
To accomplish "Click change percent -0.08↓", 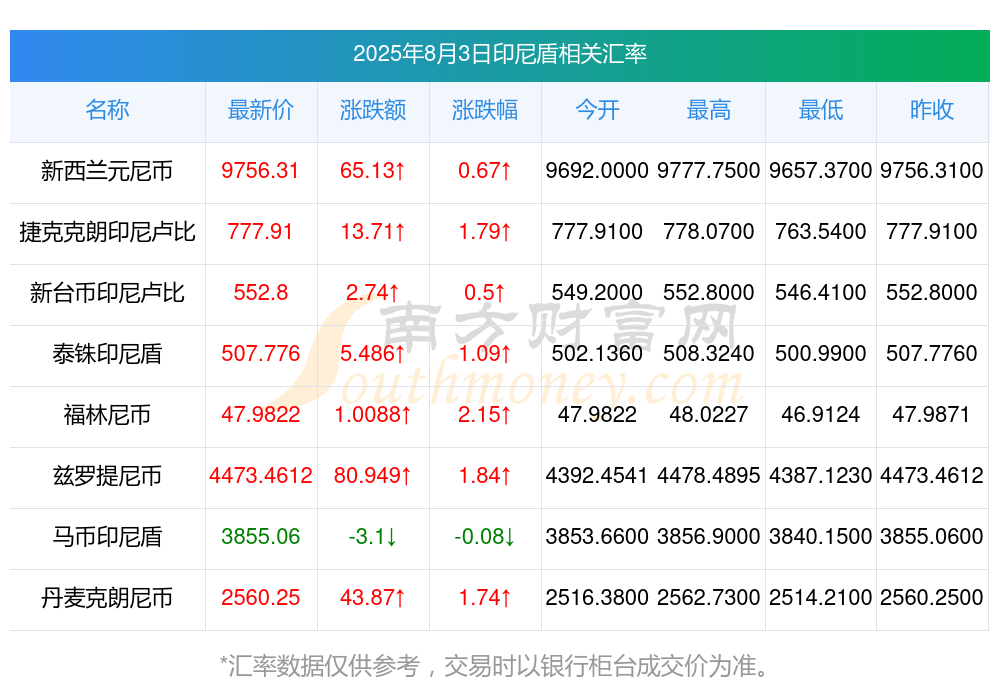I will point(485,537).
